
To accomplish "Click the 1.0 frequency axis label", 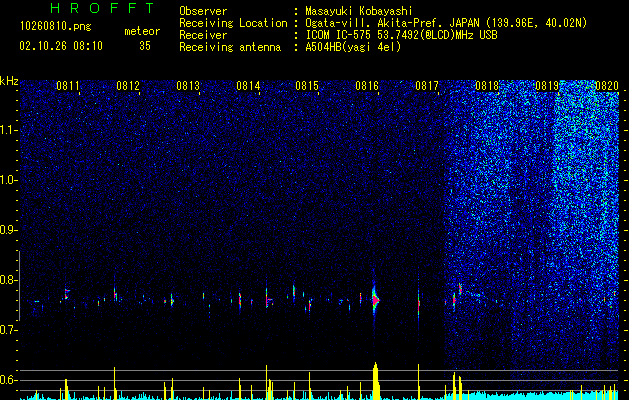I will pyautogui.click(x=8, y=180).
